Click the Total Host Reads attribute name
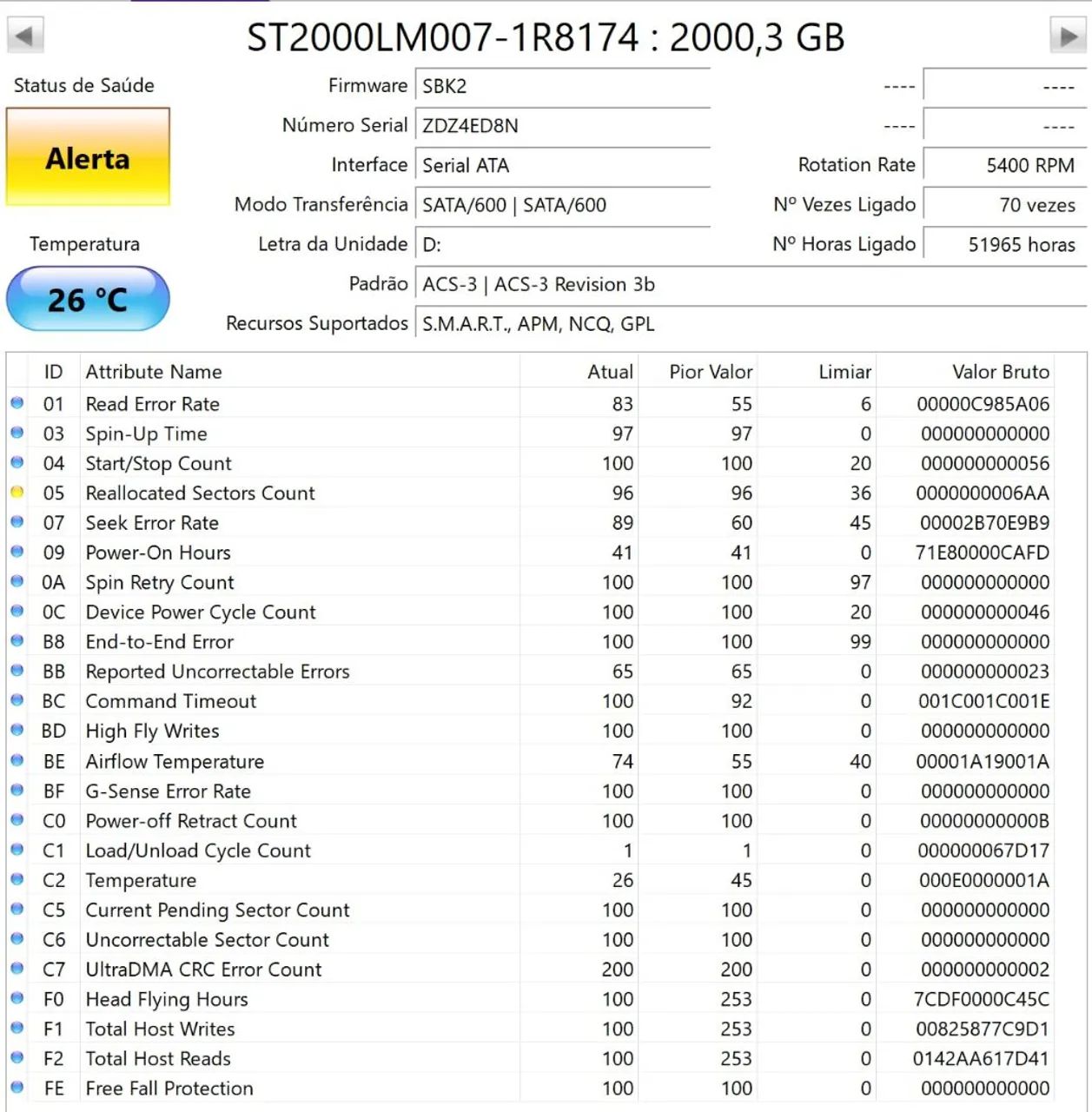This screenshot has width=1092, height=1112. coord(158,1059)
